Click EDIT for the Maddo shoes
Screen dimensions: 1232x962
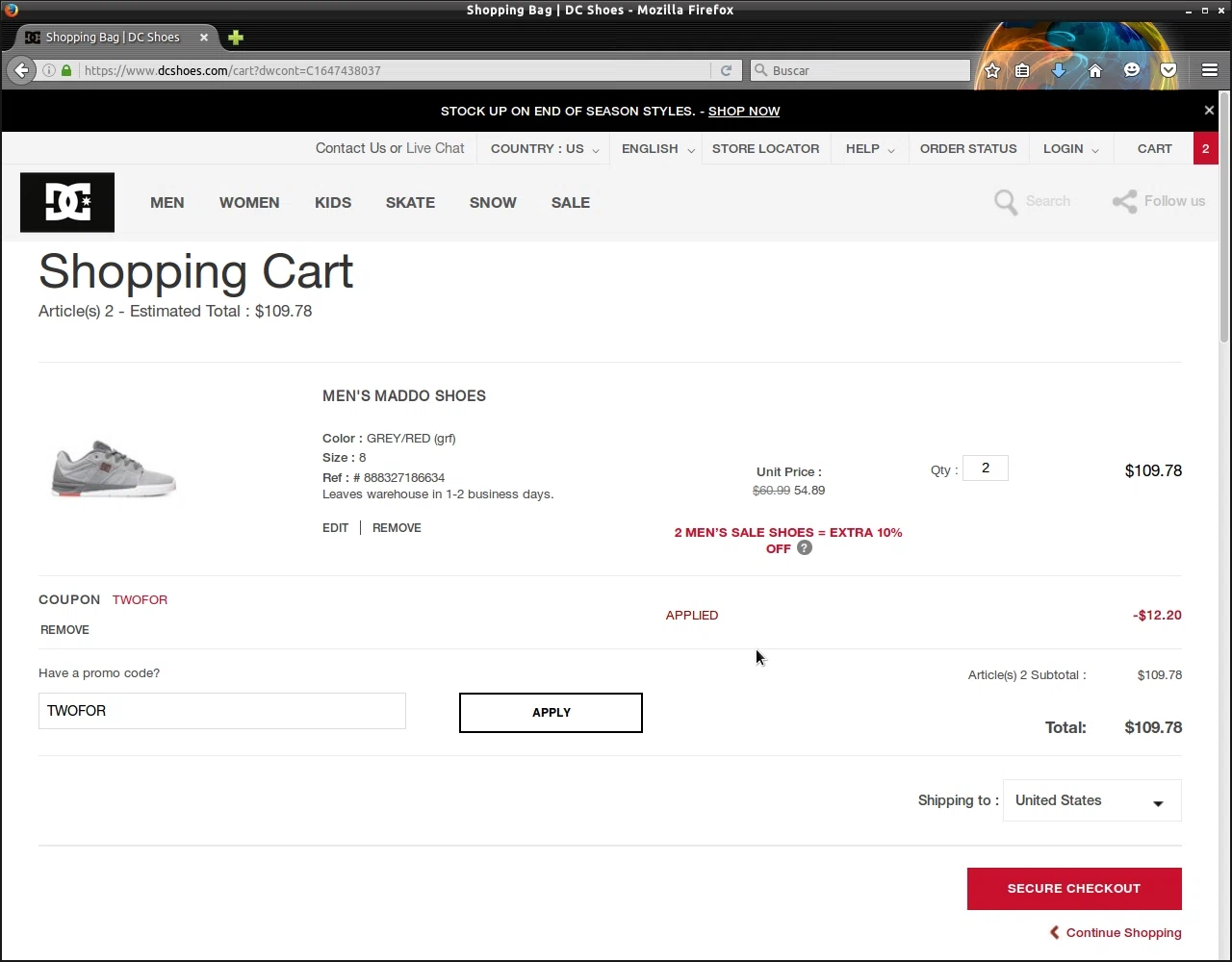click(335, 527)
